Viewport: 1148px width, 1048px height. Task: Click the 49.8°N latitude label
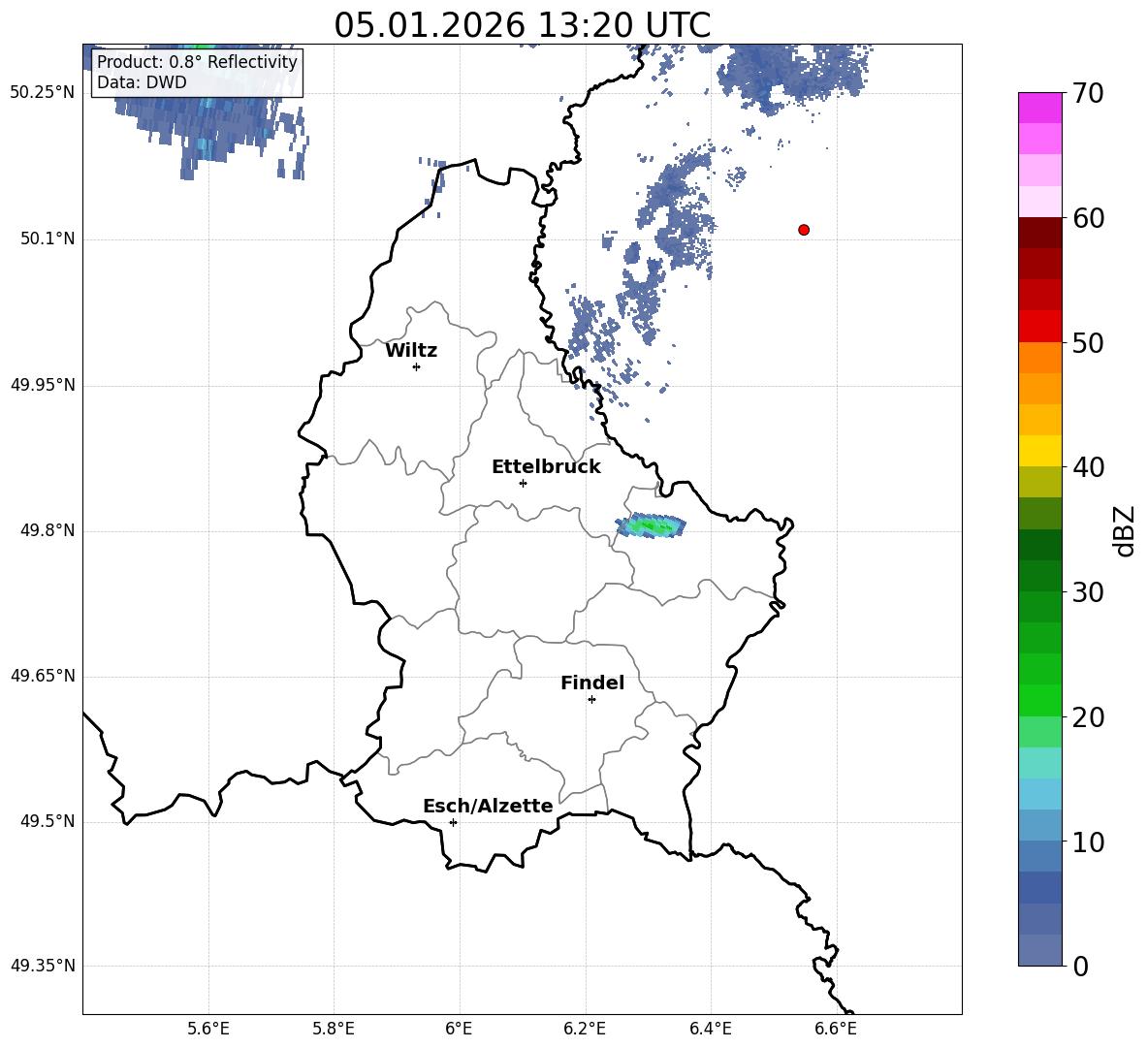(x=48, y=530)
